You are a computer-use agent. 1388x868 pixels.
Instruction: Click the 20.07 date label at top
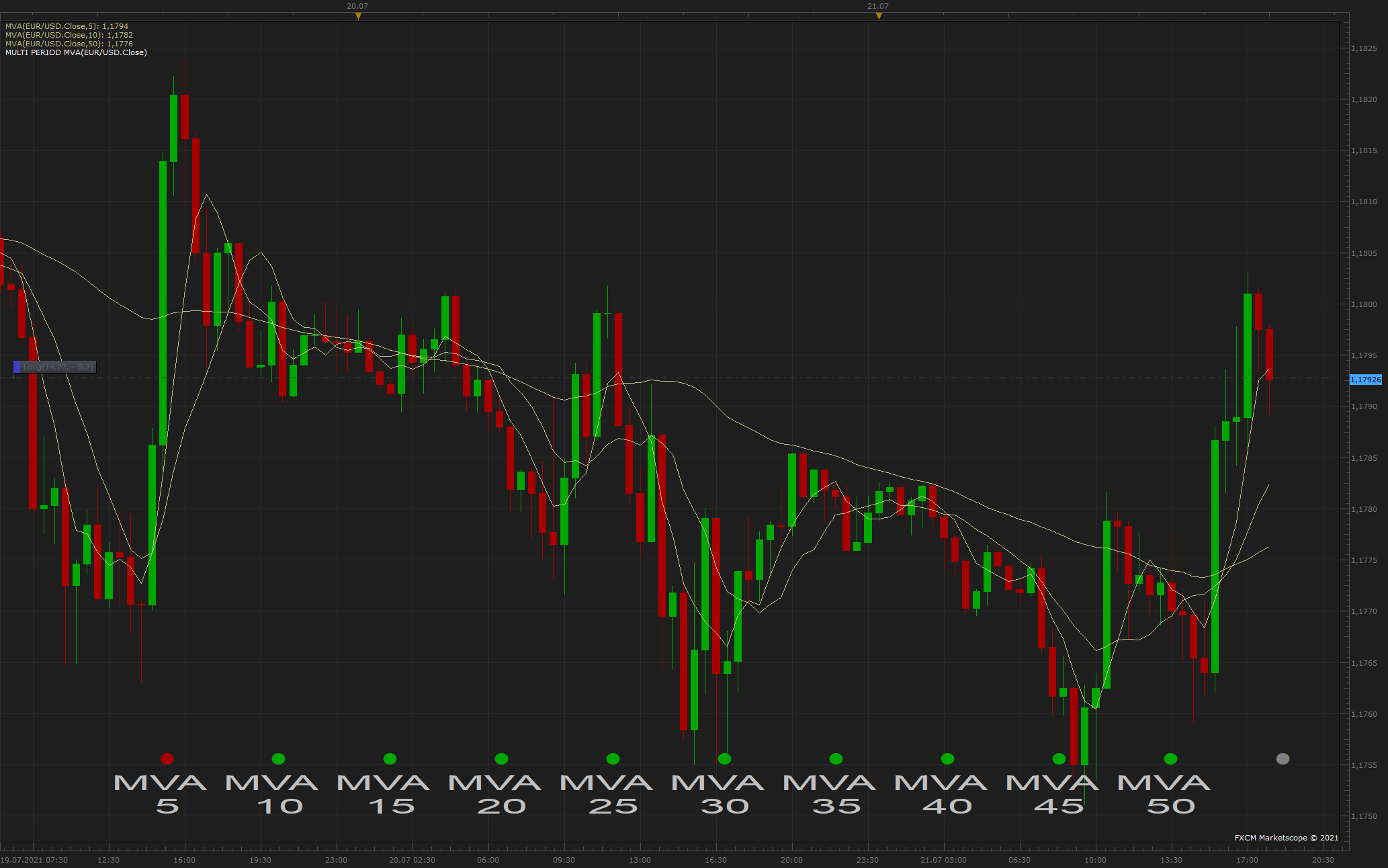pyautogui.click(x=357, y=6)
